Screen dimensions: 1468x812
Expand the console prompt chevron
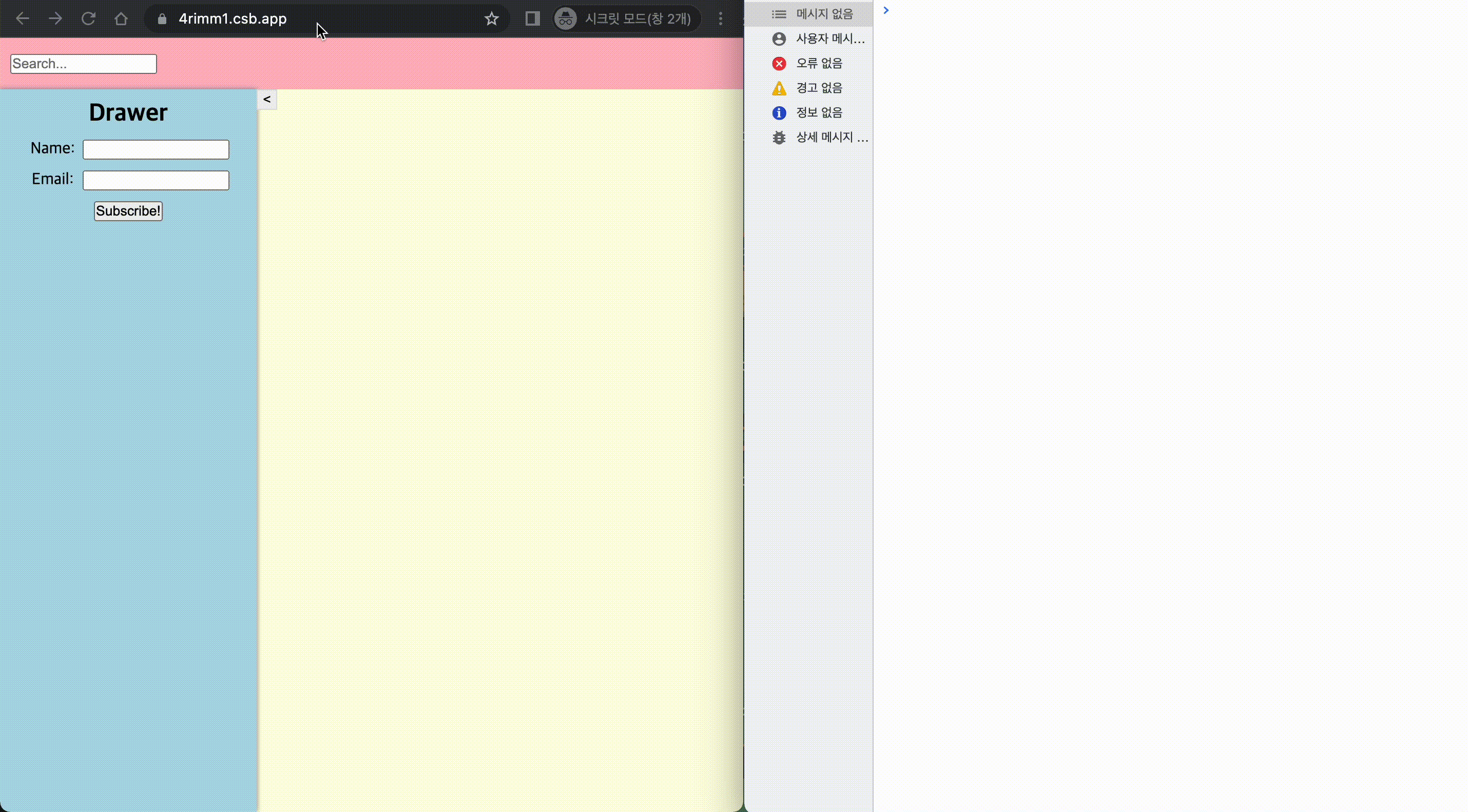[885, 10]
